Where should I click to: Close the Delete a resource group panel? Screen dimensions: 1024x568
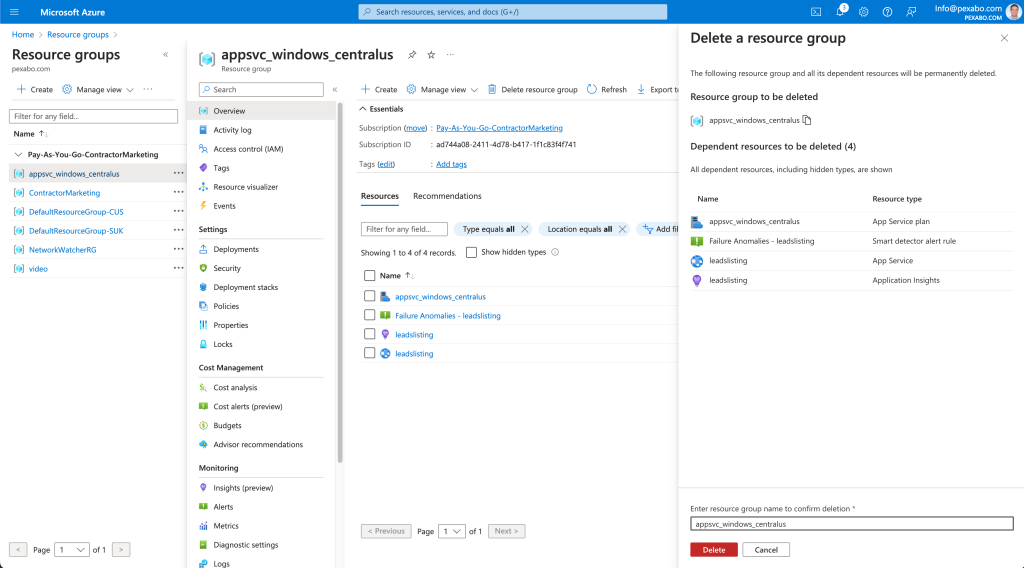tap(1004, 38)
